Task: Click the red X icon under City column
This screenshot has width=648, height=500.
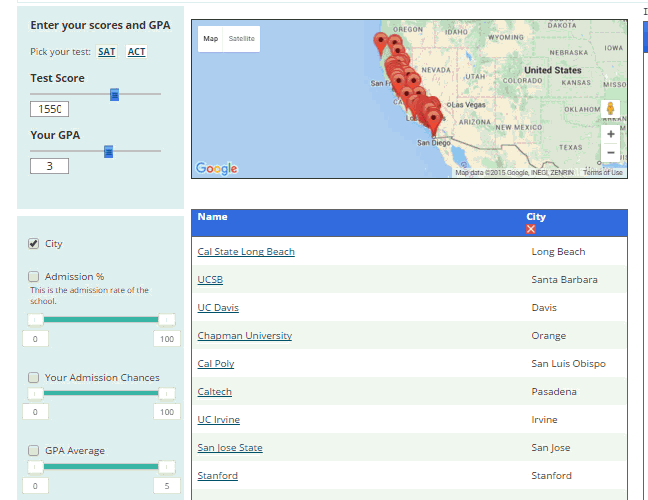Action: coord(531,229)
